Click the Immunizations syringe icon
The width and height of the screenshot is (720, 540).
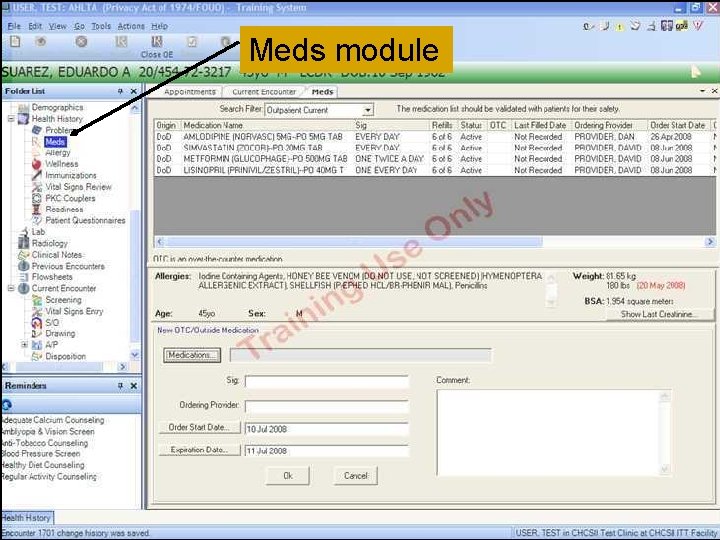tap(37, 175)
